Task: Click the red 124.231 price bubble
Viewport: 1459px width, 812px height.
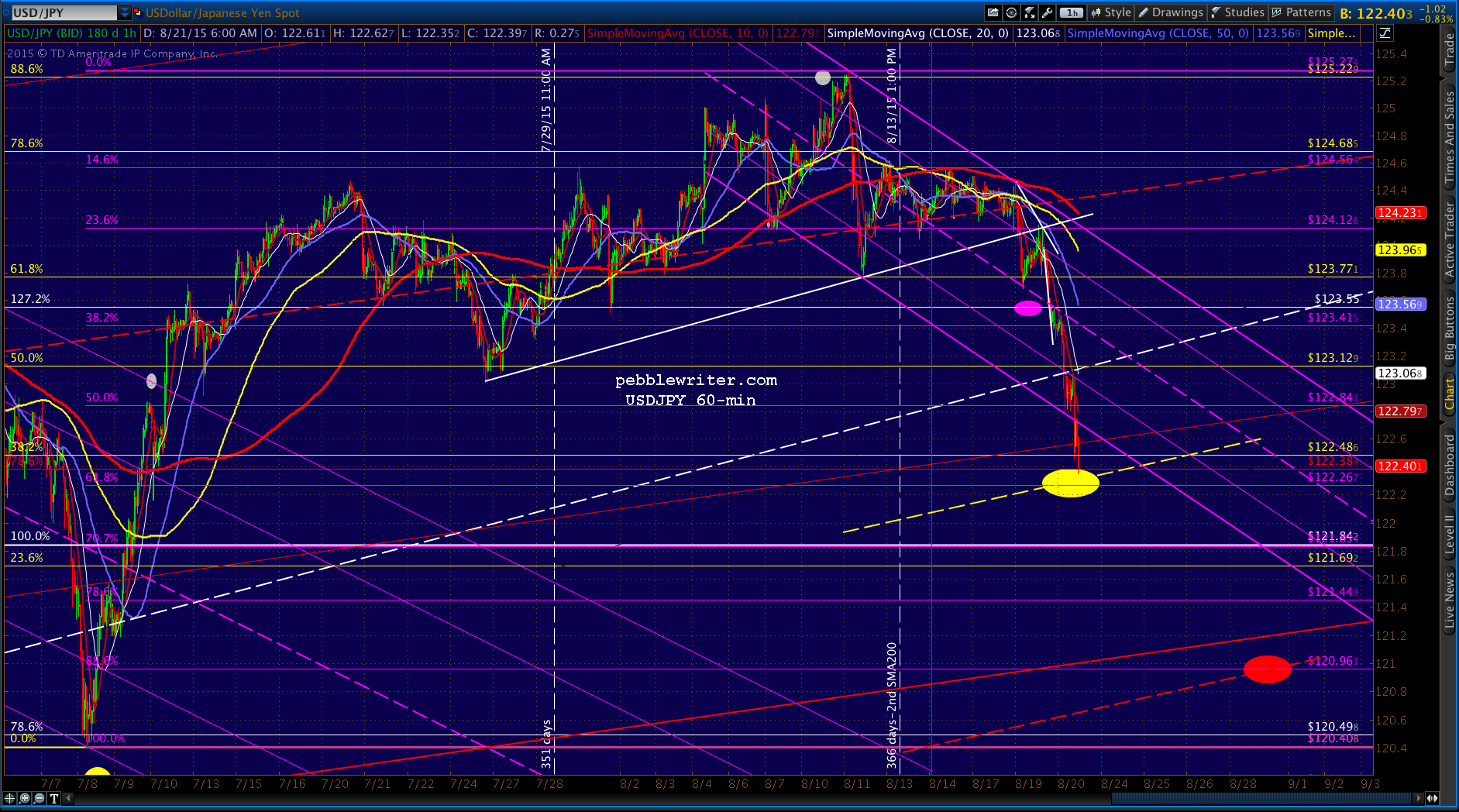Action: tap(1400, 213)
